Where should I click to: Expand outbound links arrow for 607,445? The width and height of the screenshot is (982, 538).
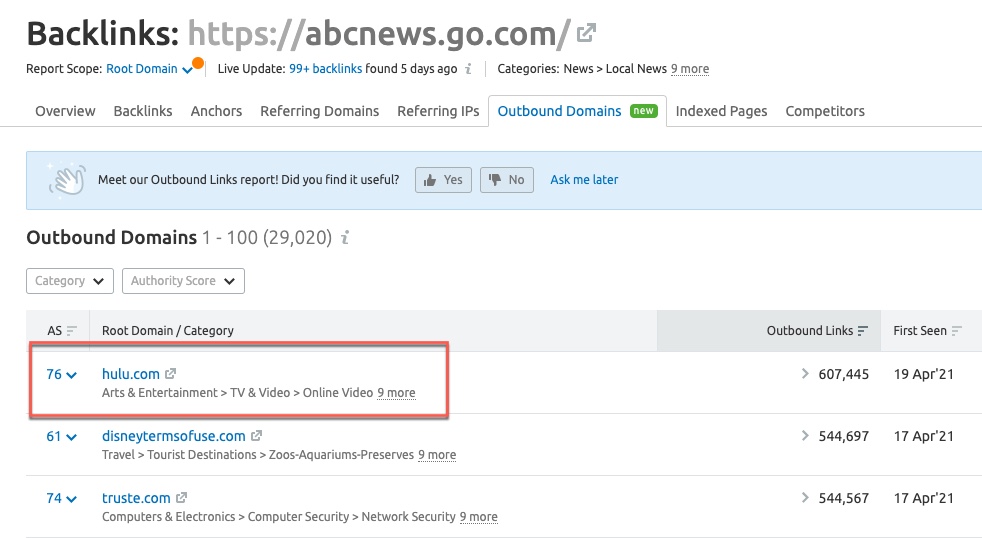[805, 374]
